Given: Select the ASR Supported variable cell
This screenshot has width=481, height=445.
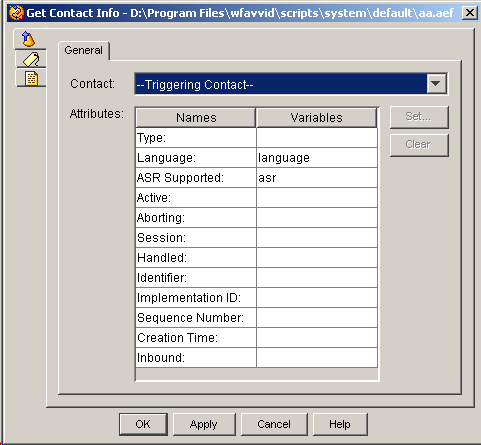Looking at the screenshot, I should coord(317,178).
